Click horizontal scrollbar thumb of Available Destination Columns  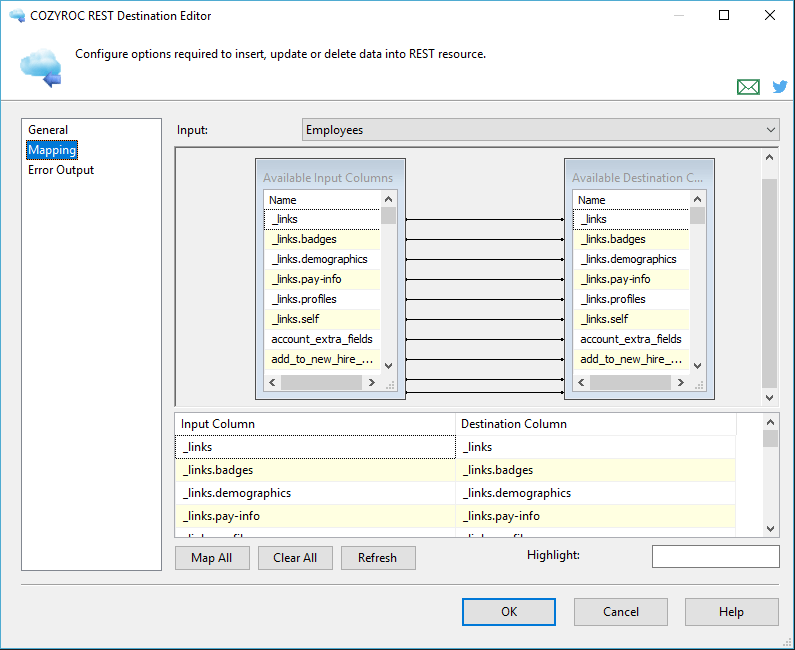pos(630,382)
